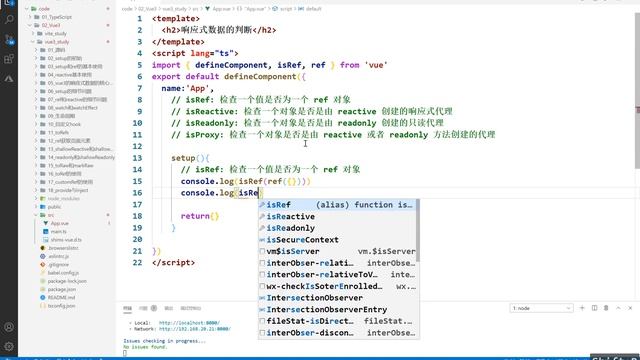The width and height of the screenshot is (640, 360).
Task: Choose the wx-checkIsSoterEnrolled suggestion
Action: point(337,287)
